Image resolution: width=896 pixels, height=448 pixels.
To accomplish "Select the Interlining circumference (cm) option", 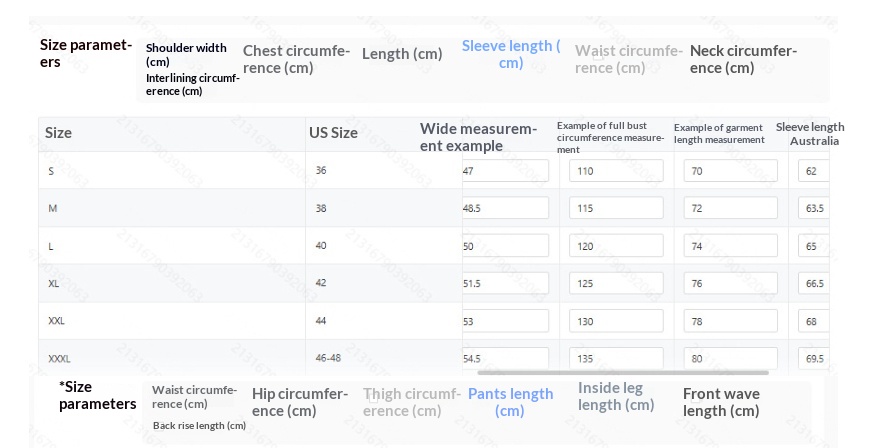I will coord(193,84).
